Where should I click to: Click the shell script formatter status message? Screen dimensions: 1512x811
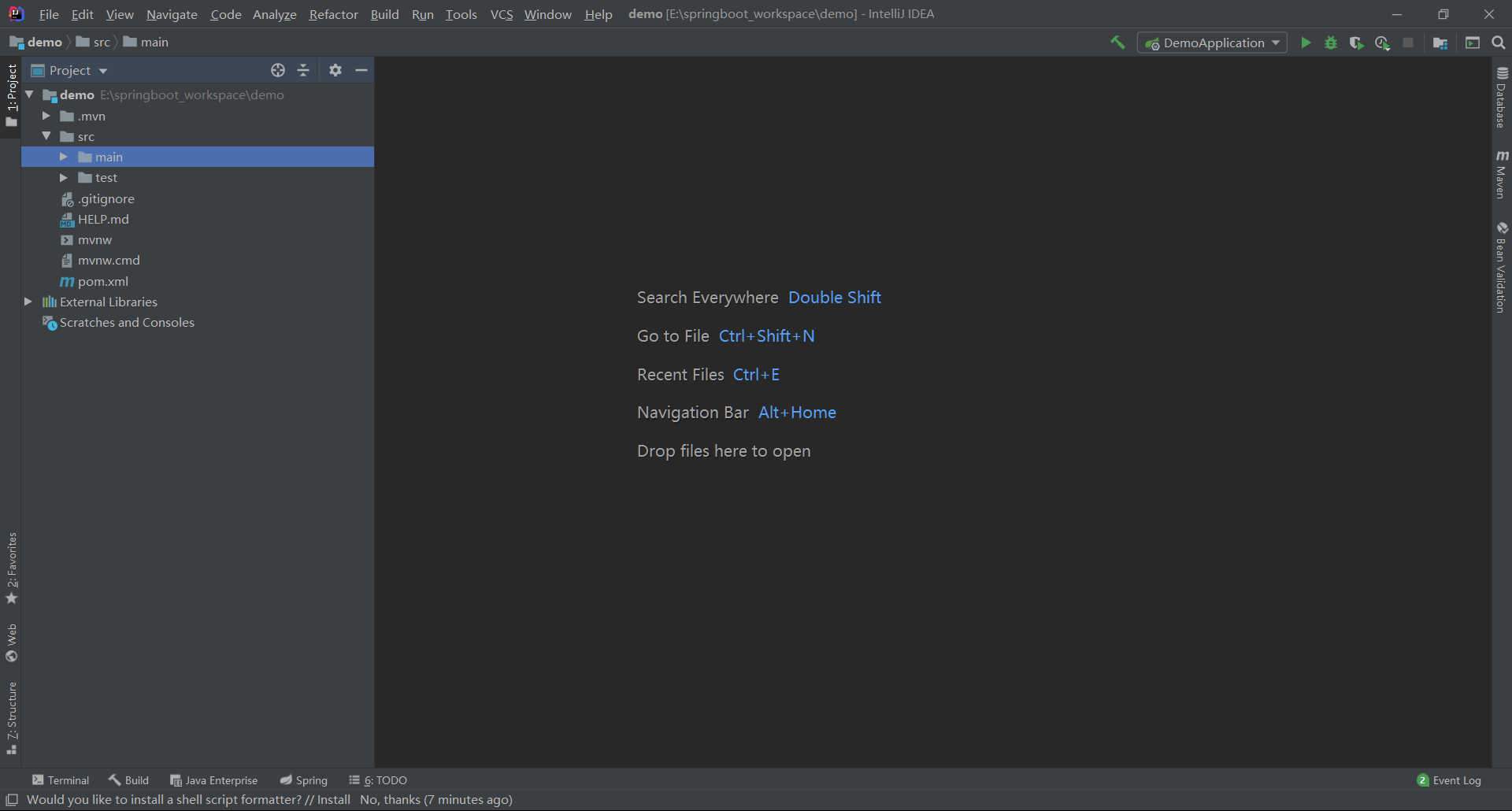(269, 800)
